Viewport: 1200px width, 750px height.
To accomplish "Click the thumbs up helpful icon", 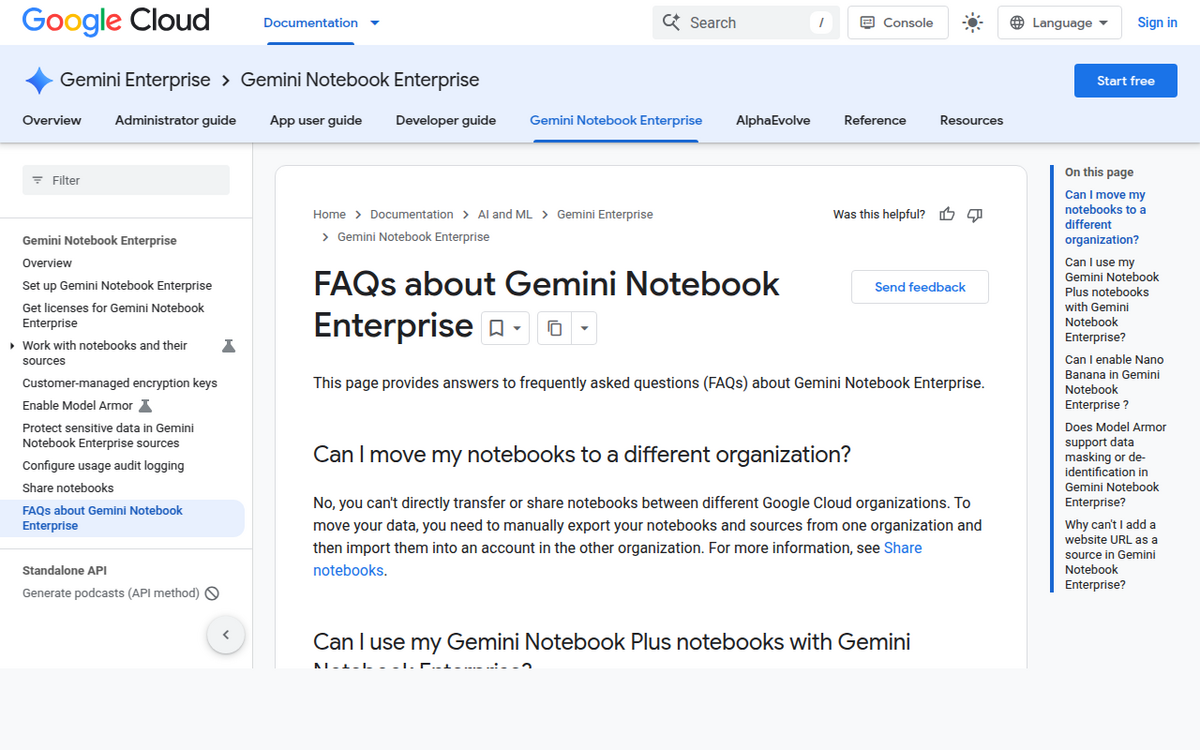I will (x=947, y=215).
